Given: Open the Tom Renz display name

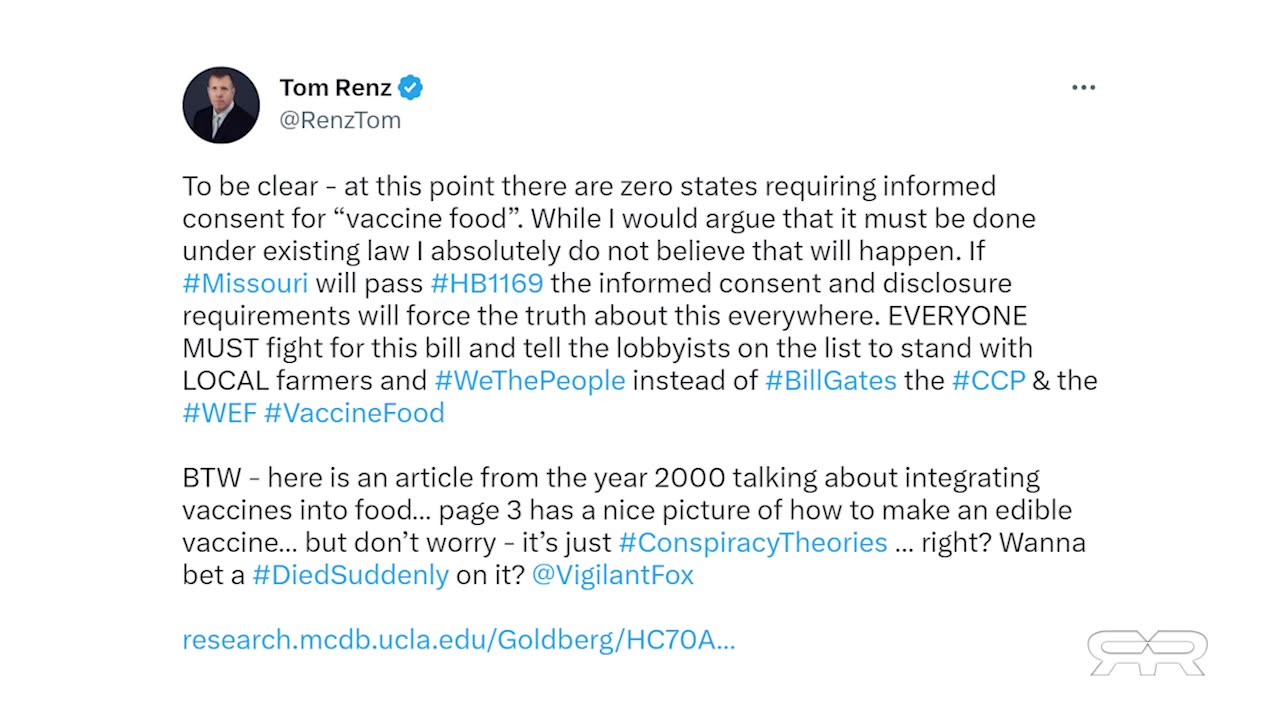Looking at the screenshot, I should [x=336, y=88].
